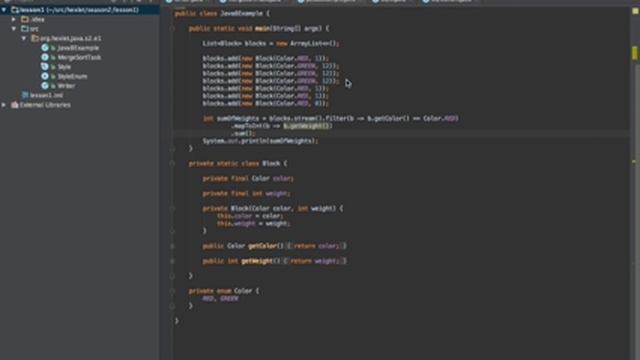The height and width of the screenshot is (360, 640).
Task: Click 'private final int weight;' line
Action: coord(247,193)
